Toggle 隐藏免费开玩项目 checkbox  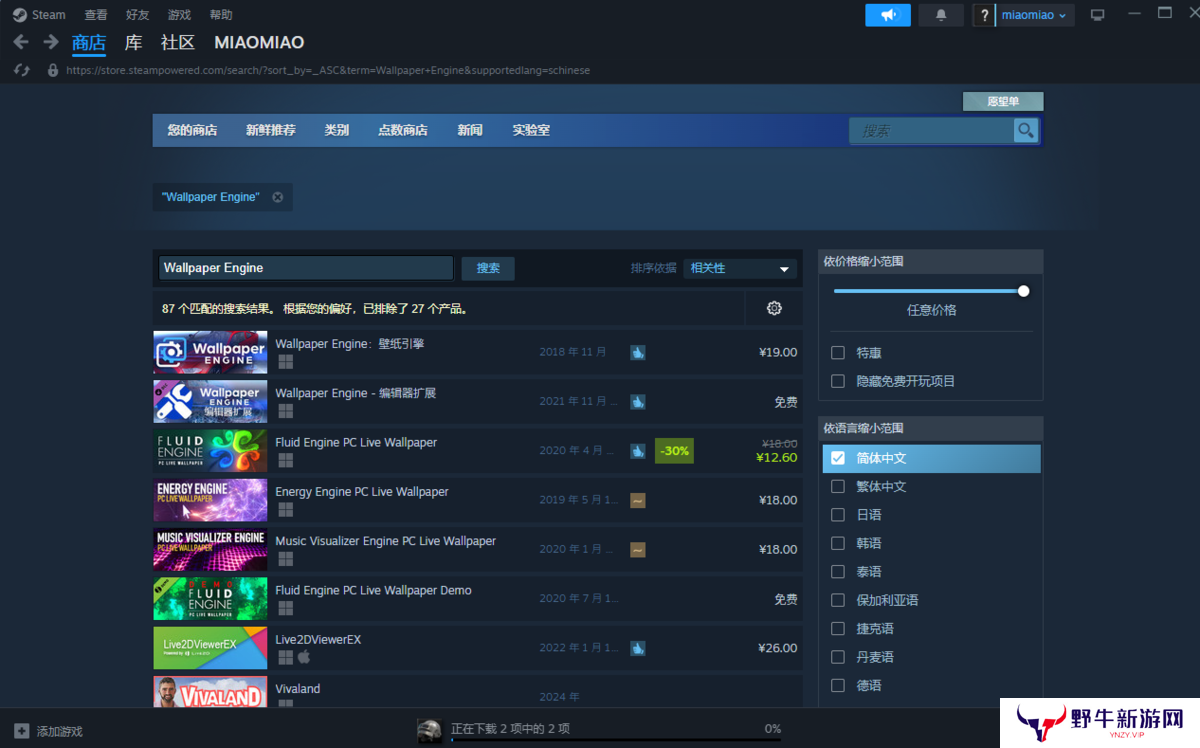point(838,381)
